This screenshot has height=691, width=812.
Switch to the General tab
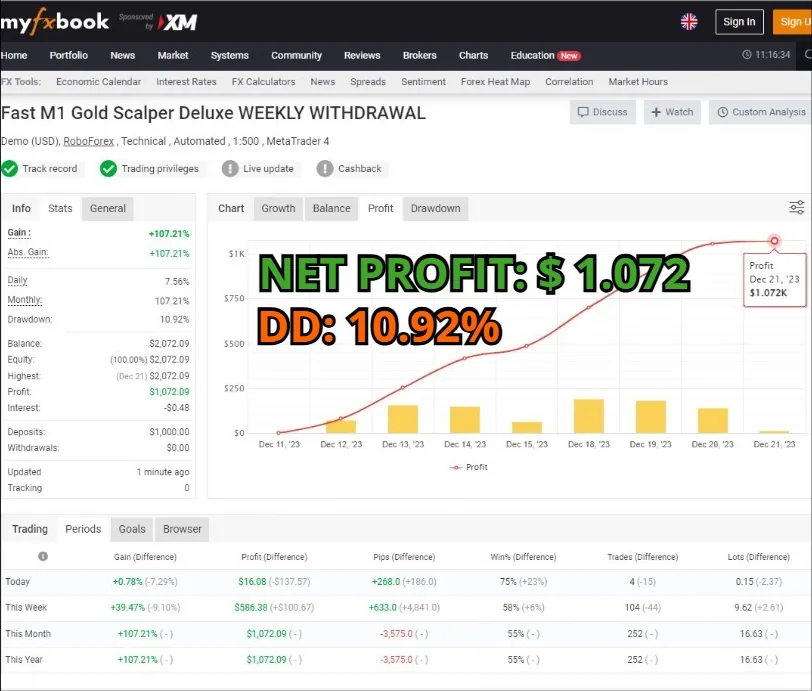click(108, 208)
